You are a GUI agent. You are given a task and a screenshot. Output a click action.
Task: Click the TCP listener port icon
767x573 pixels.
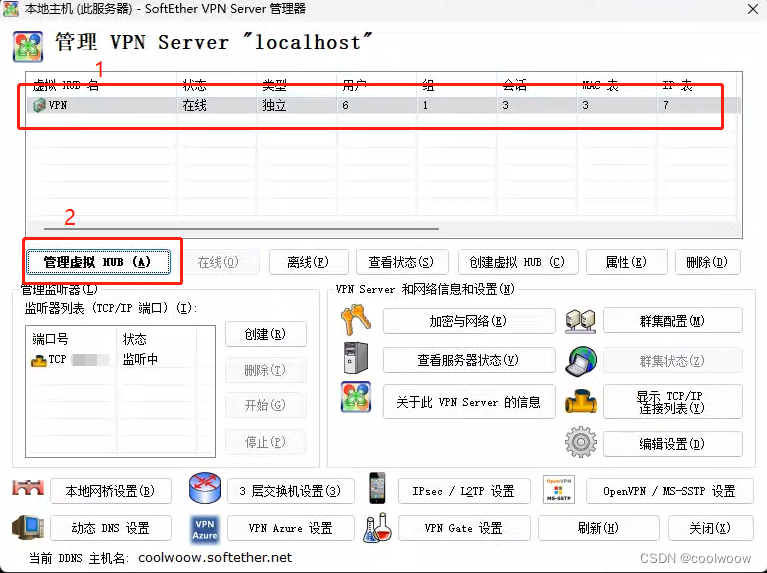pyautogui.click(x=39, y=361)
